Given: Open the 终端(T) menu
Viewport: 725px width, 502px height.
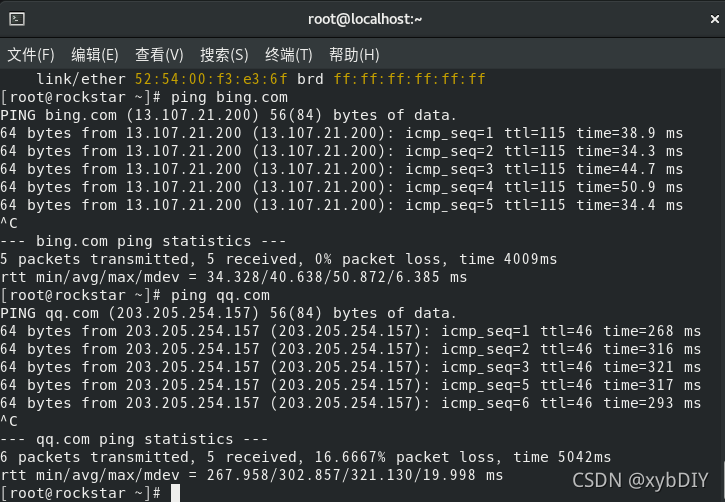Looking at the screenshot, I should [289, 54].
